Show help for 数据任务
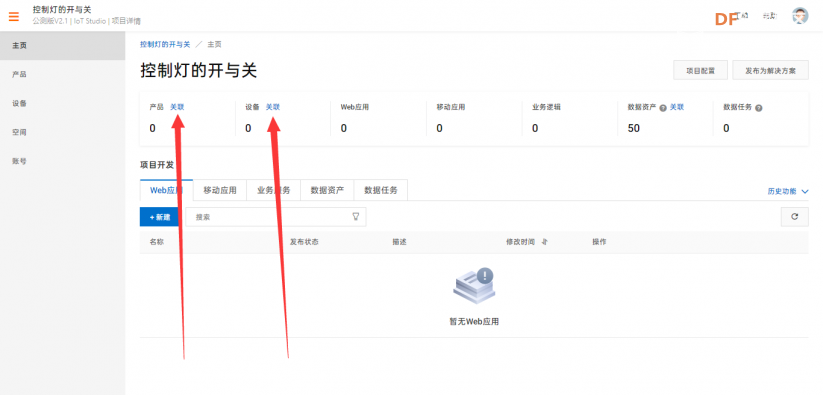This screenshot has width=823, height=395. tap(758, 108)
